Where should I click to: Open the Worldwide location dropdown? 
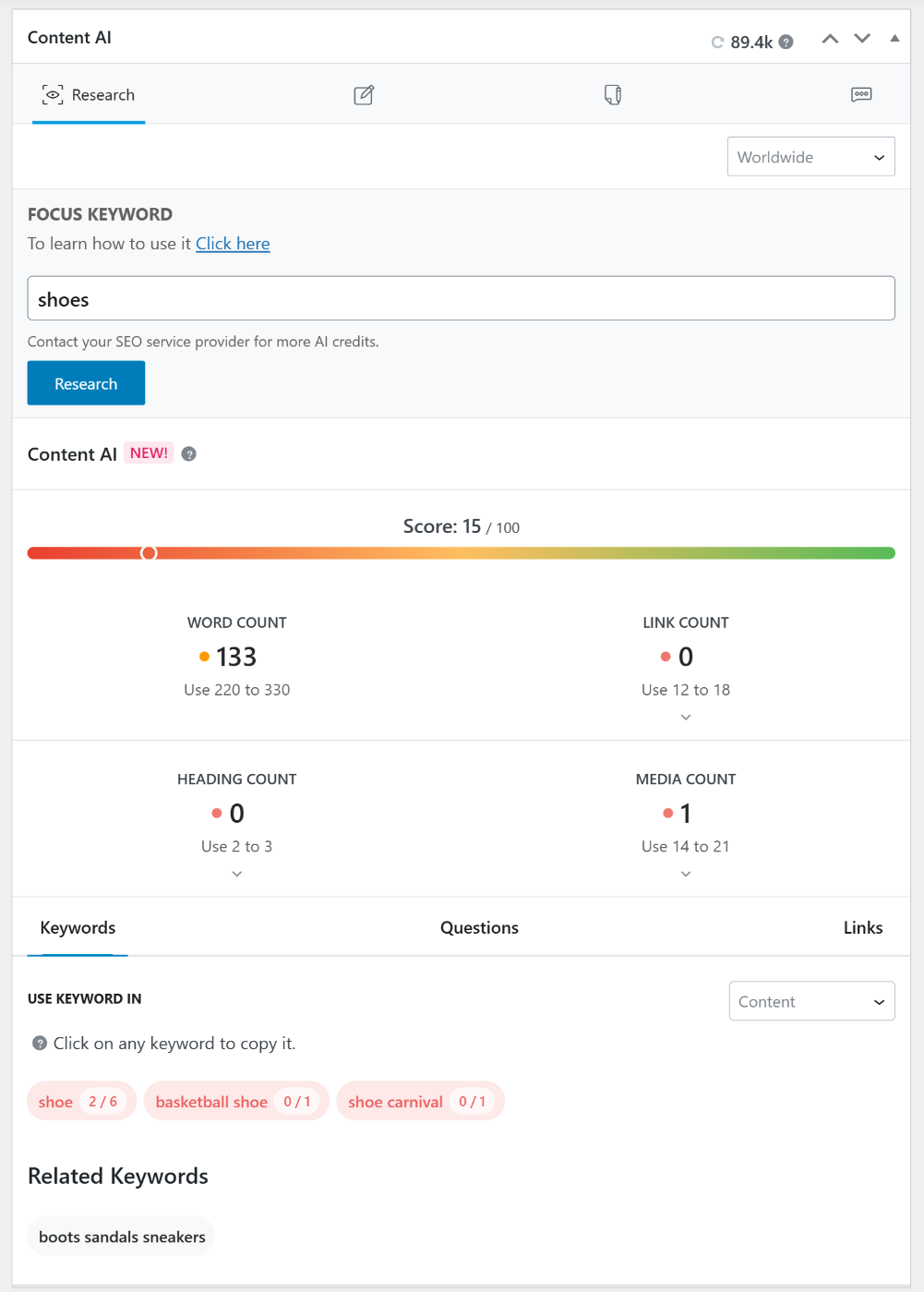(810, 156)
